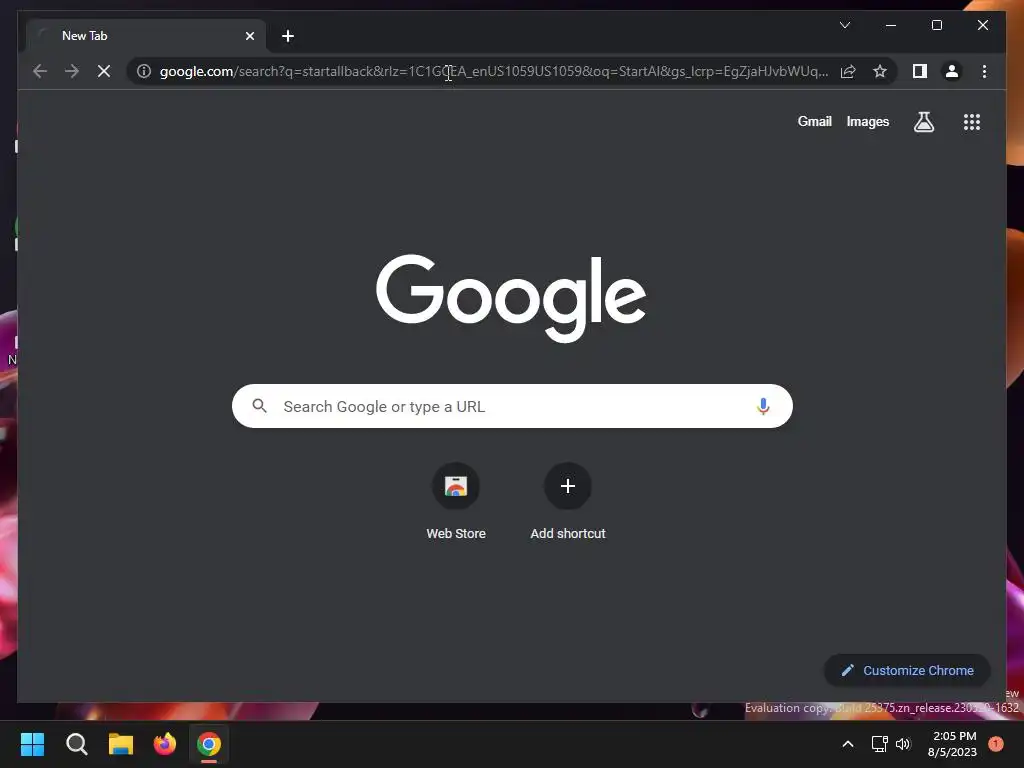This screenshot has height=768, width=1024.
Task: Start voice search with microphone
Action: pos(763,406)
